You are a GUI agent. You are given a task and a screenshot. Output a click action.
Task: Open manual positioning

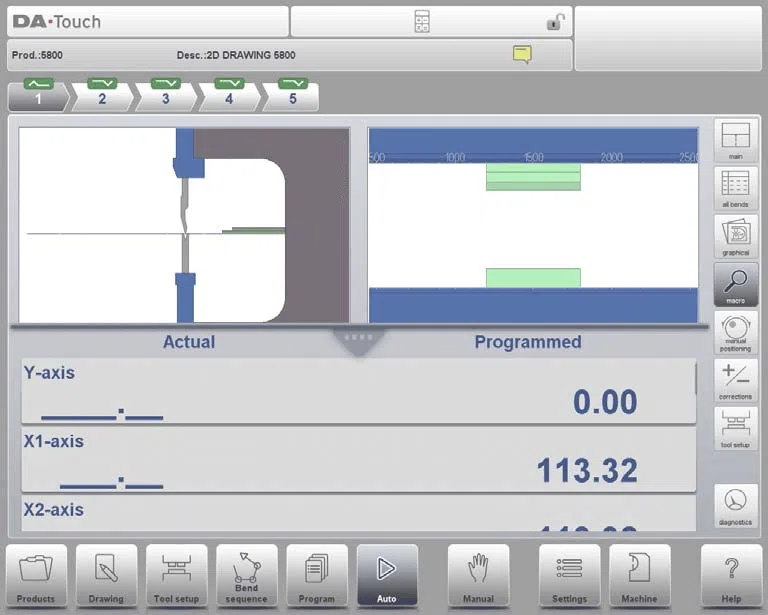click(736, 332)
